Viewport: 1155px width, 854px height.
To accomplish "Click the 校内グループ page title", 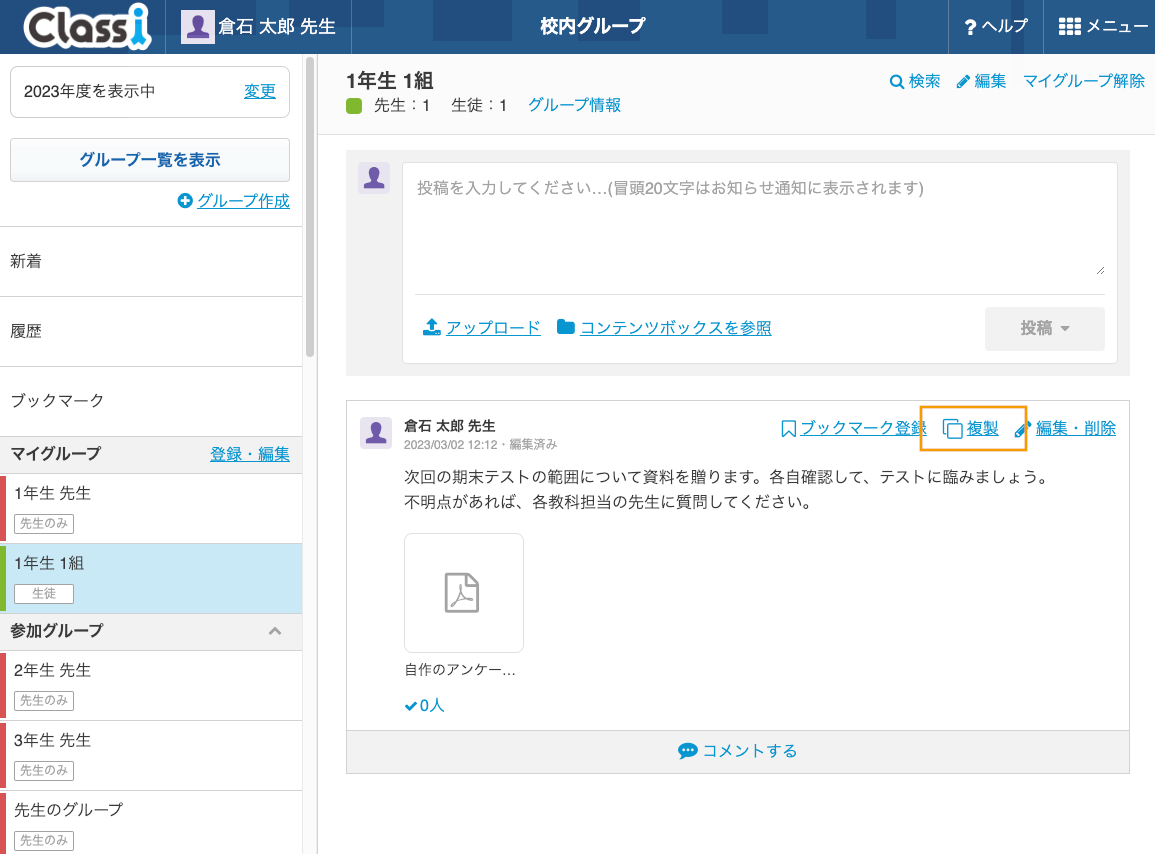I will coord(592,27).
